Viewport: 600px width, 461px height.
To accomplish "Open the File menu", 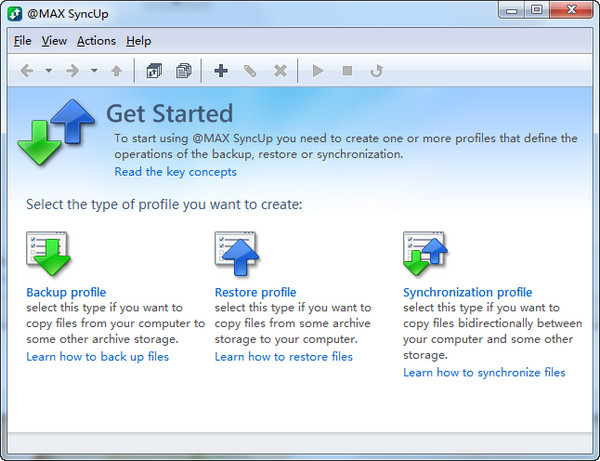I will 23,41.
